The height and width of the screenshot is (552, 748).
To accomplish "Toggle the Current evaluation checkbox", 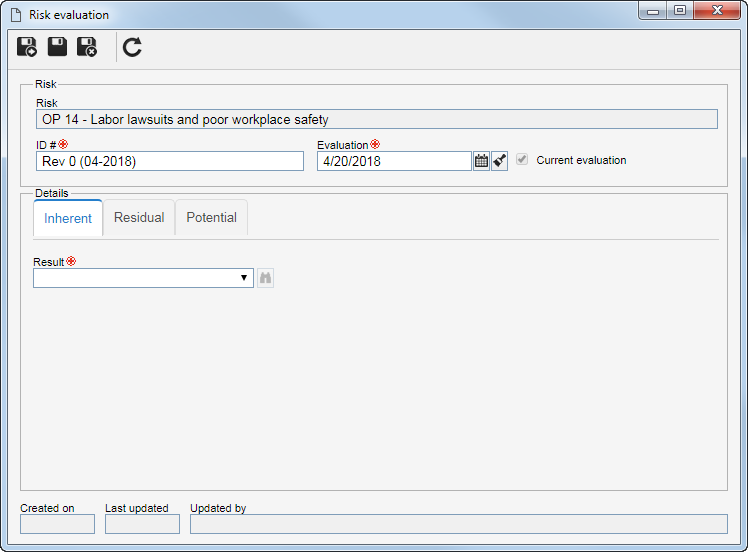I will 522,159.
